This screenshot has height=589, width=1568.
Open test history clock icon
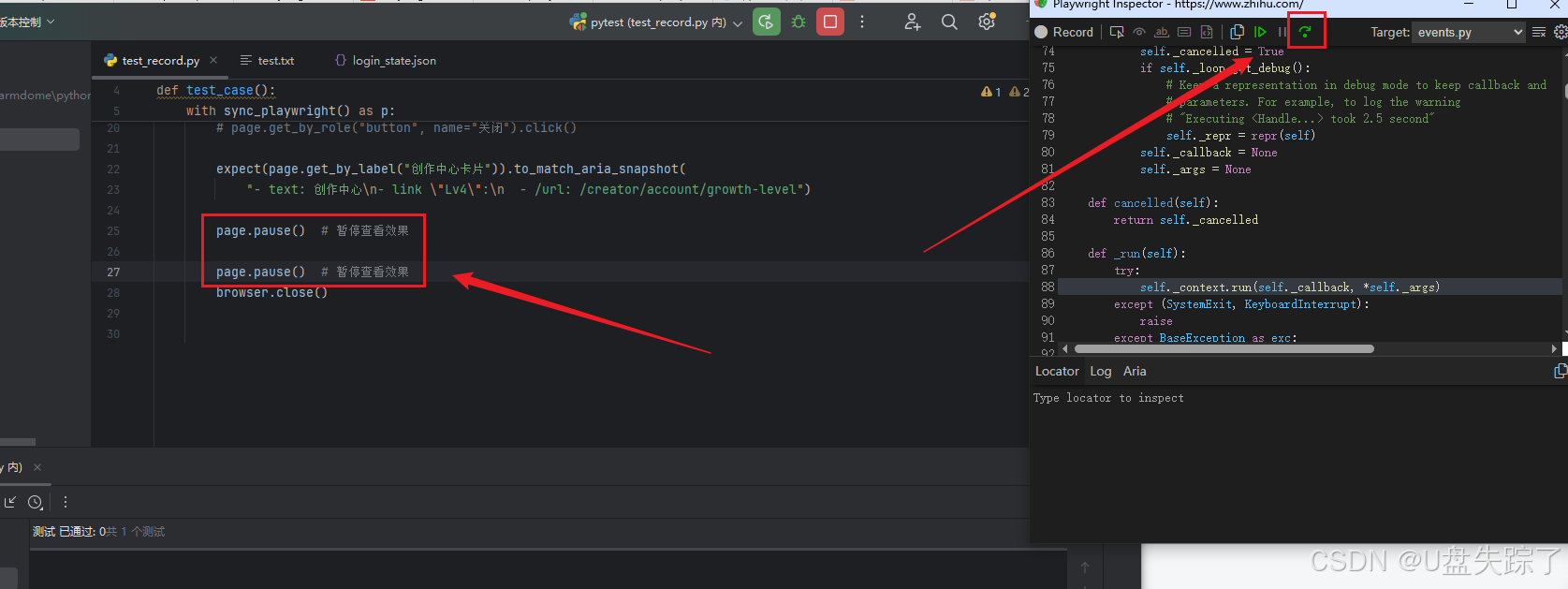click(x=36, y=502)
